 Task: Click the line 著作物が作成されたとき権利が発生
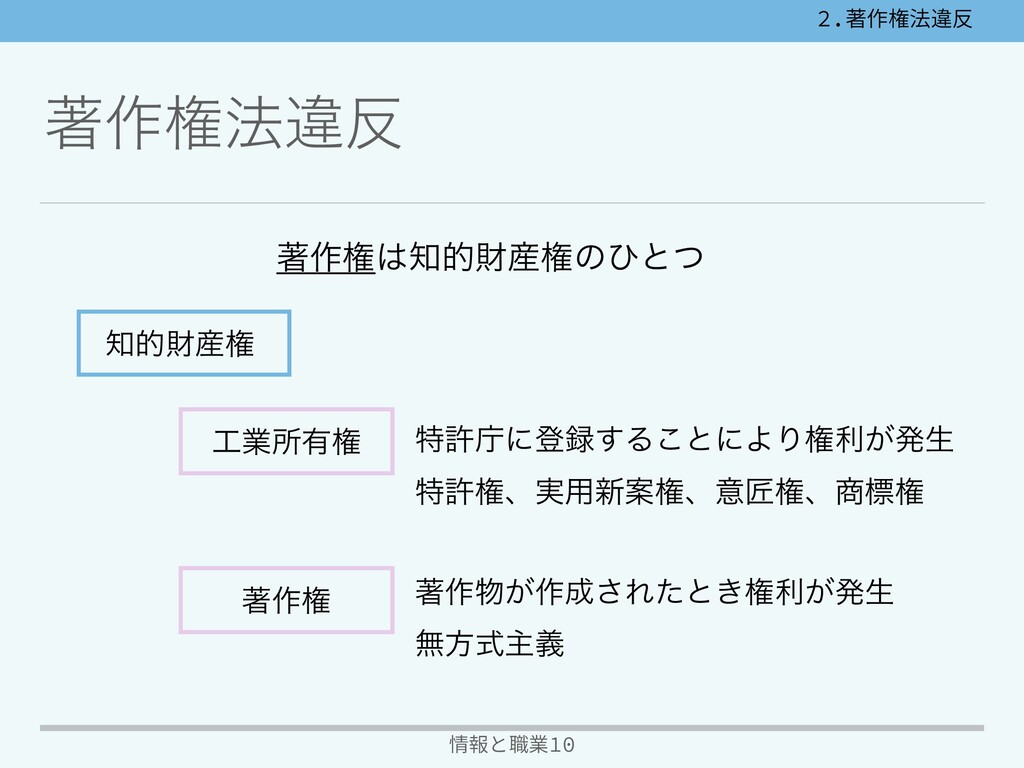pyautogui.click(x=654, y=592)
